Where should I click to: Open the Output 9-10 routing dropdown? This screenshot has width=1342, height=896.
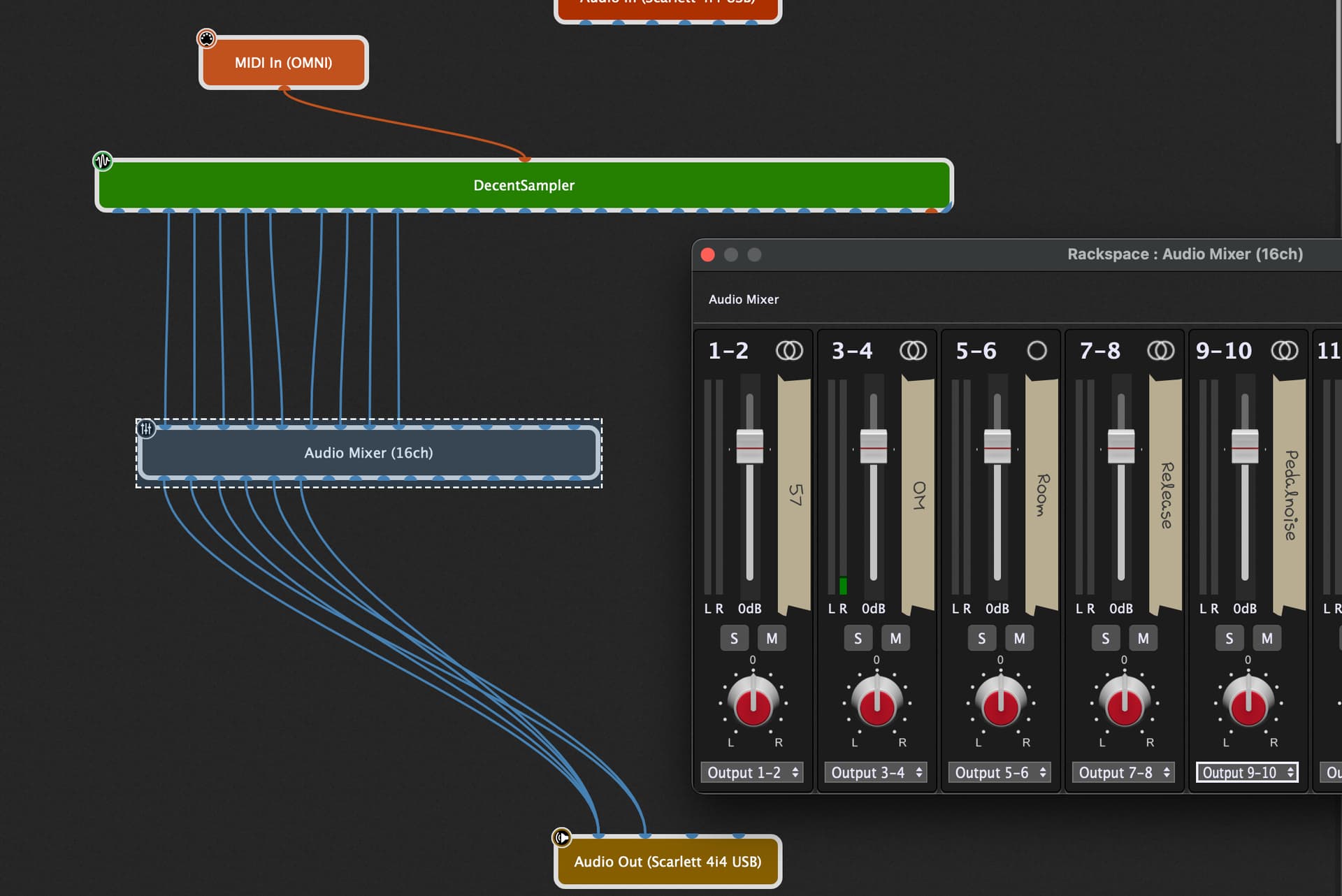(x=1247, y=772)
